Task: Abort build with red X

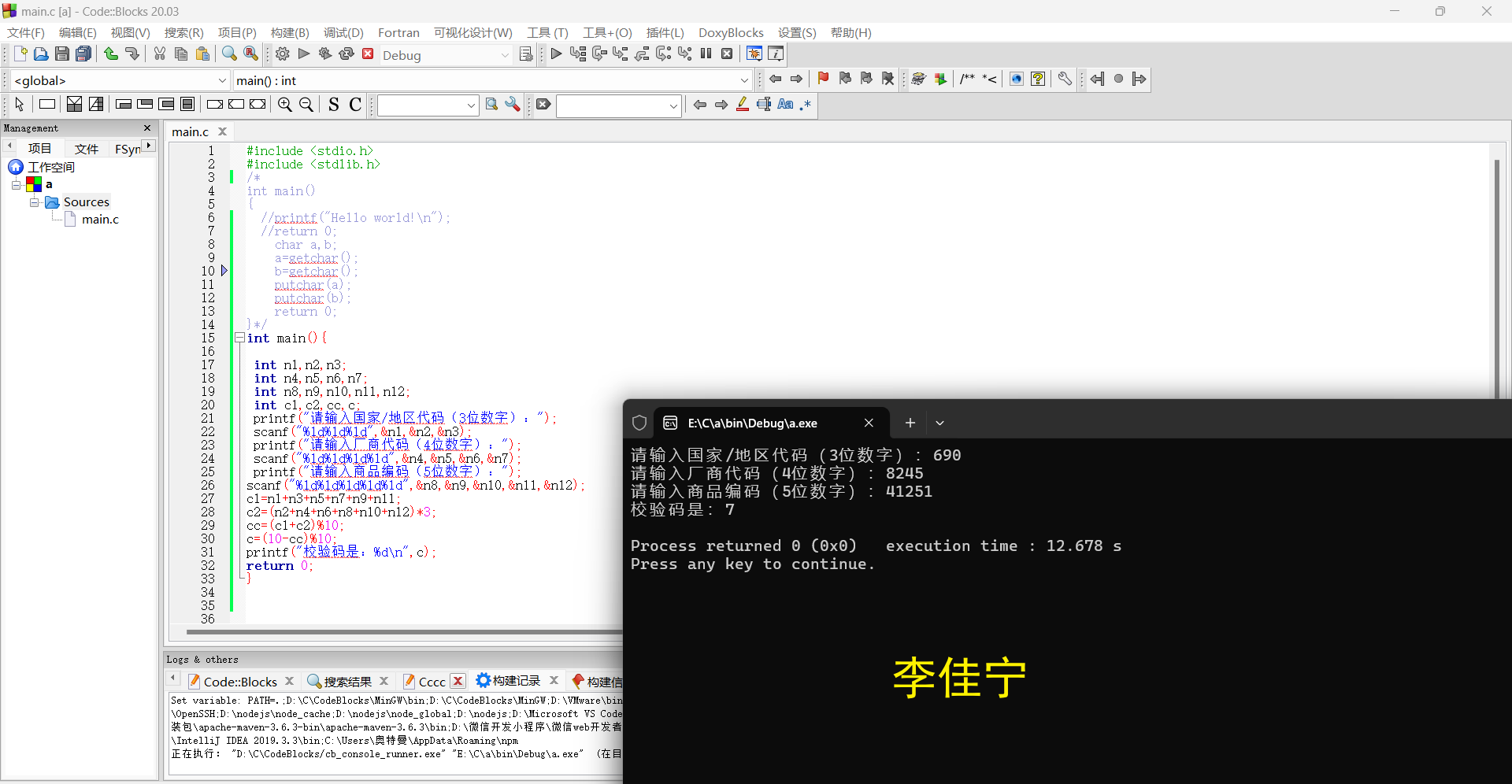Action: pyautogui.click(x=368, y=54)
